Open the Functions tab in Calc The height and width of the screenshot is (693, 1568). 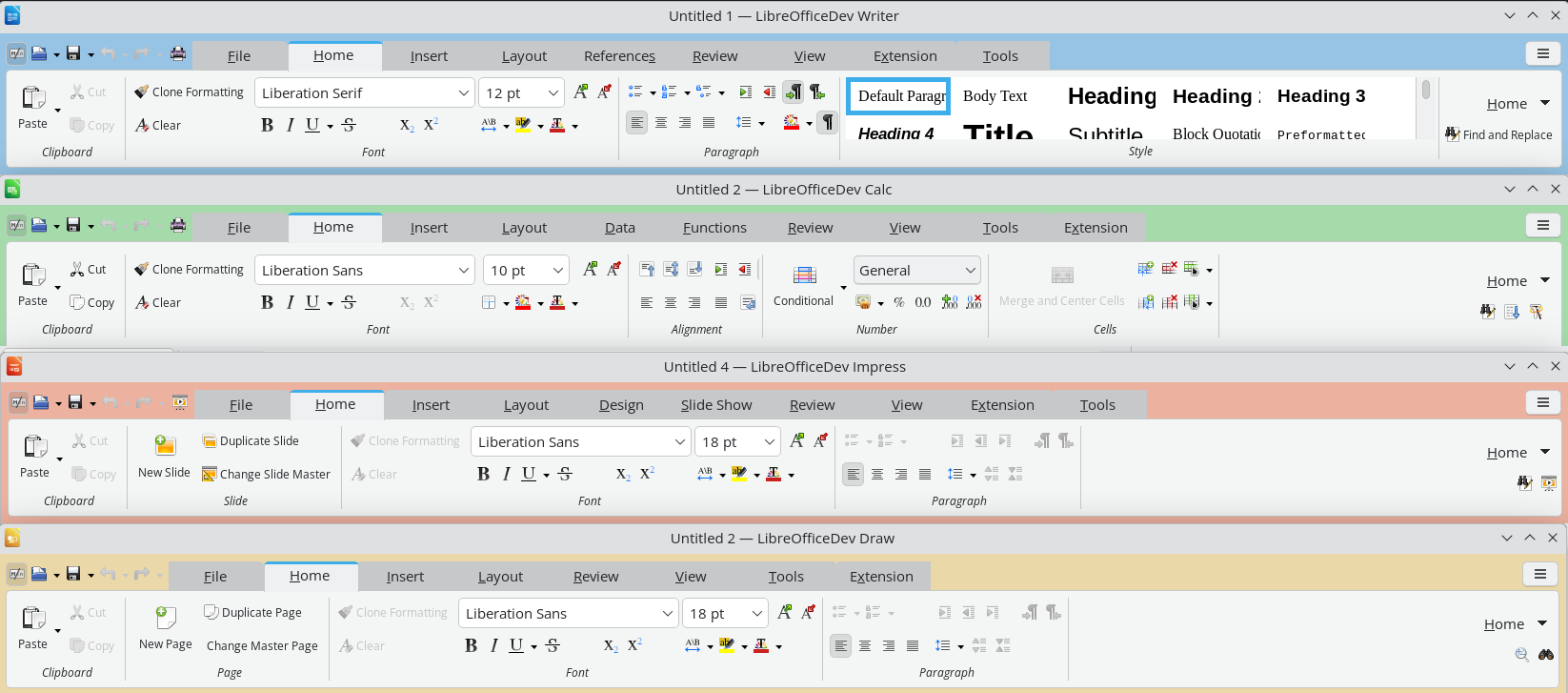coord(714,227)
